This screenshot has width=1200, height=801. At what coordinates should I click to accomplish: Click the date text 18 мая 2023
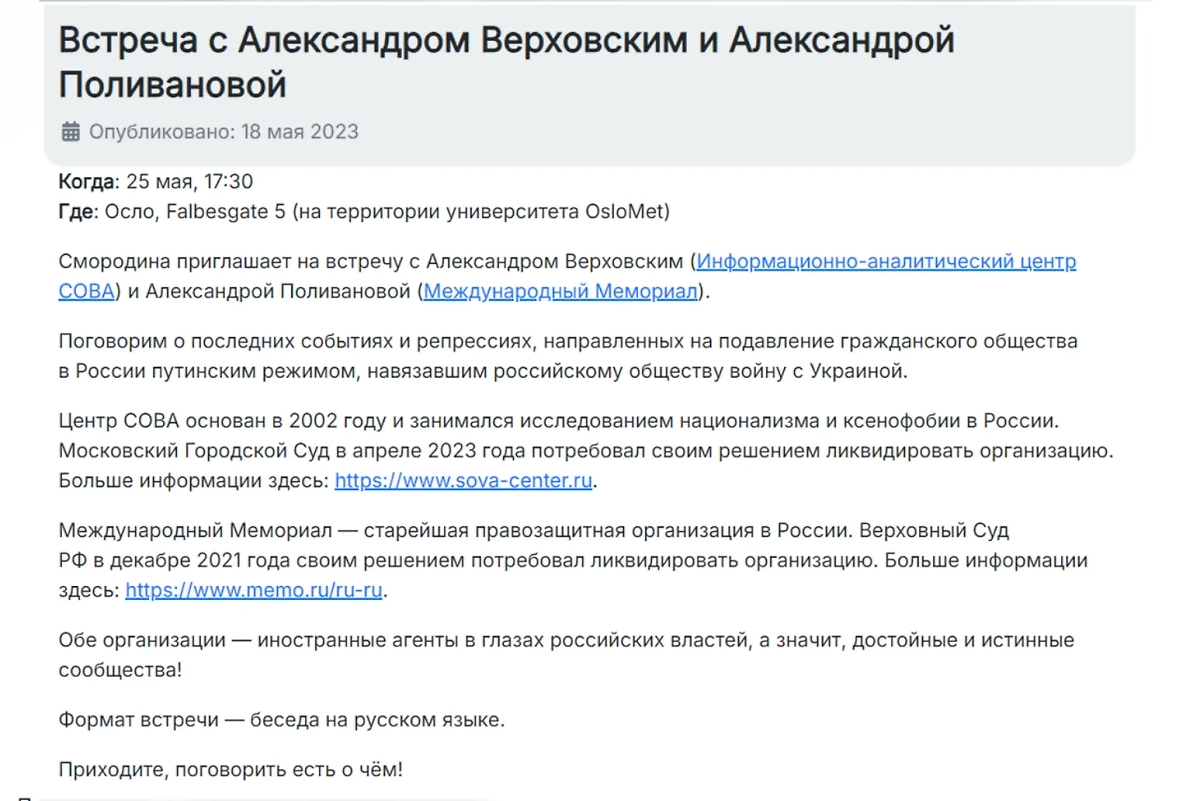[299, 132]
